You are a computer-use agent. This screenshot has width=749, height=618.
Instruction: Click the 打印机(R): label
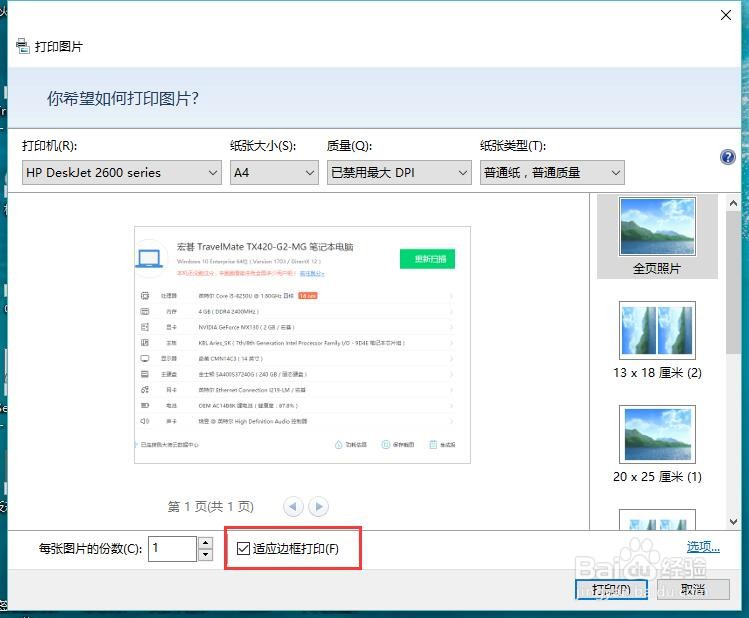[50, 146]
